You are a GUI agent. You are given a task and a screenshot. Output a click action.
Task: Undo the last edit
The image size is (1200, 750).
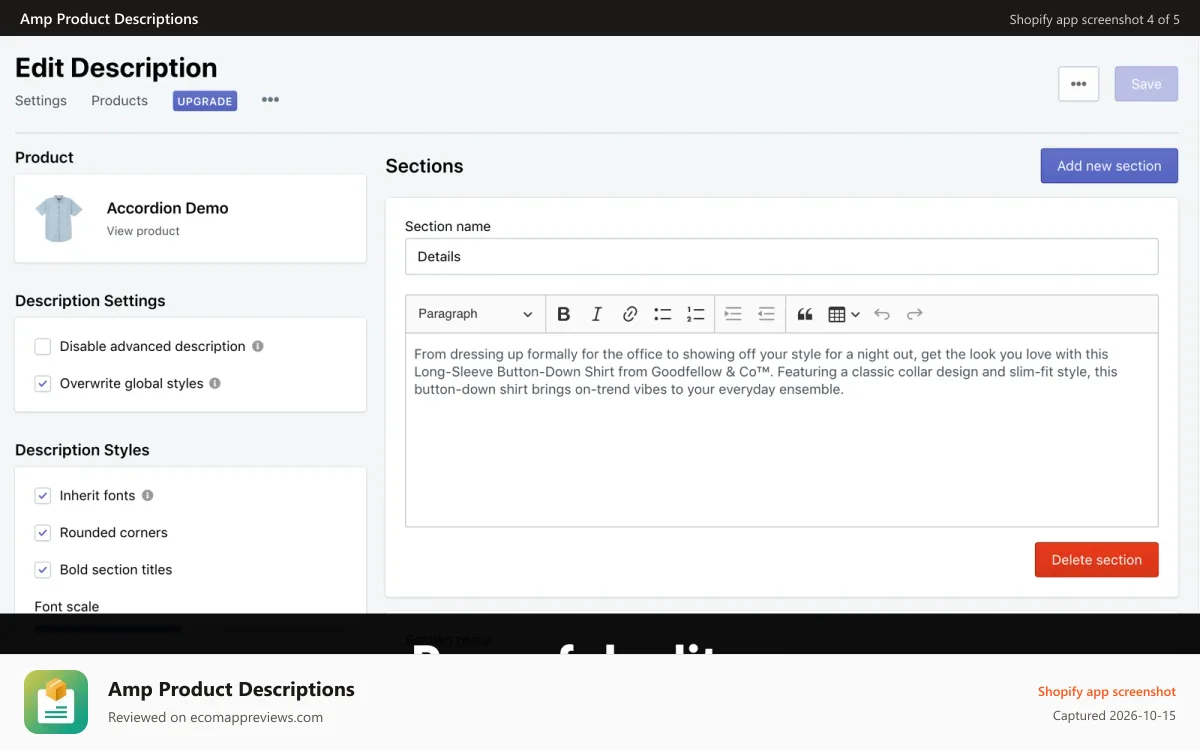pyautogui.click(x=882, y=314)
